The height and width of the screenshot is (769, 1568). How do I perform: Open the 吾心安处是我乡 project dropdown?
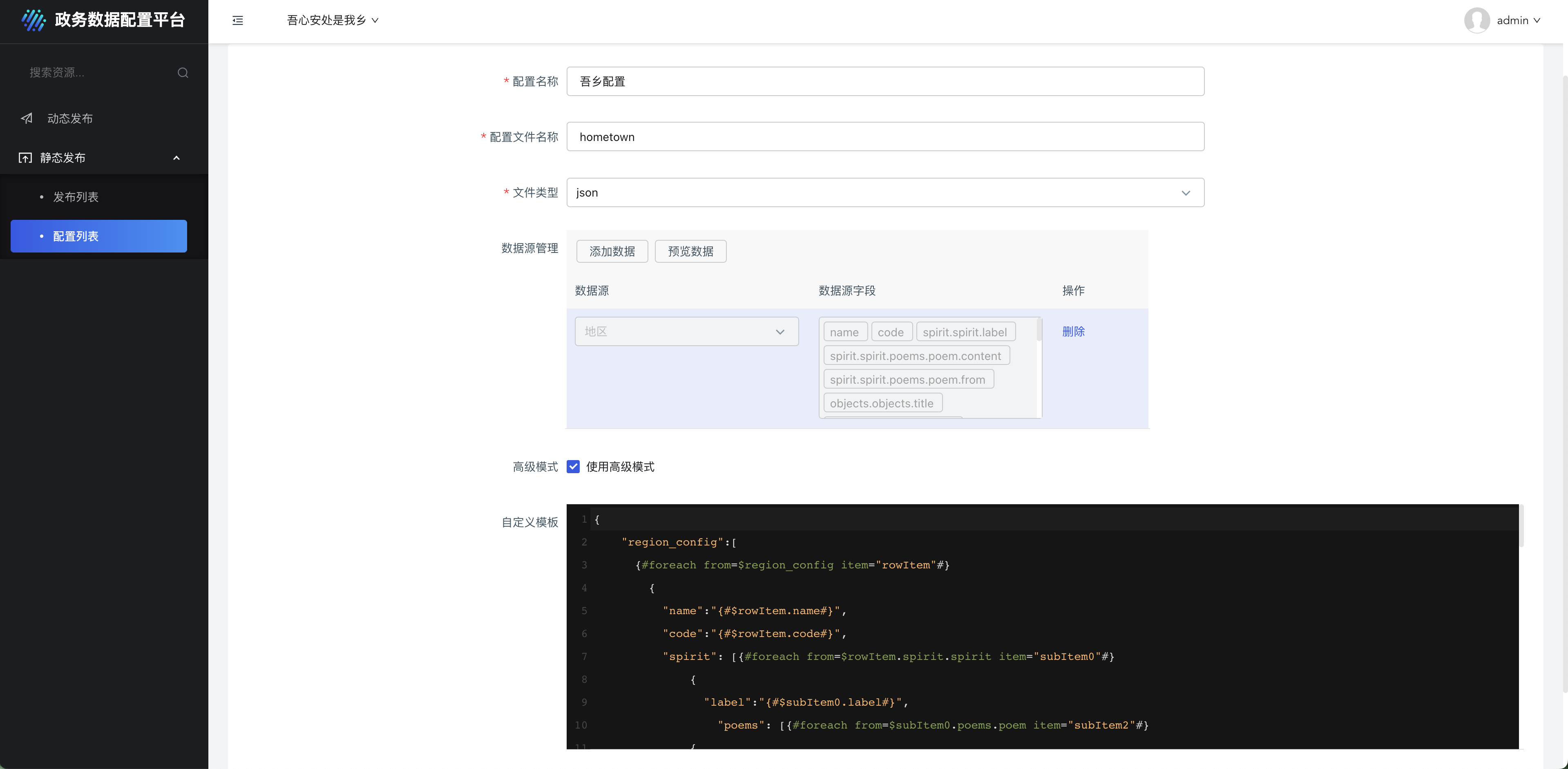[332, 21]
